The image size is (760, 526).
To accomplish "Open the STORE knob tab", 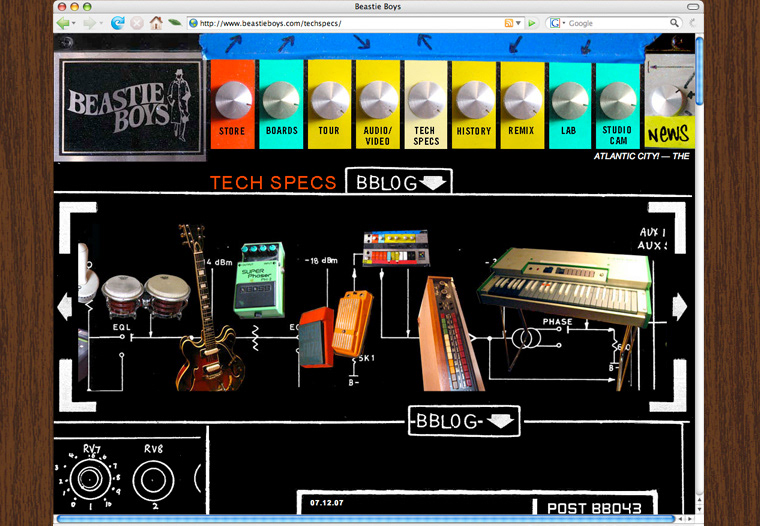I will pyautogui.click(x=233, y=104).
